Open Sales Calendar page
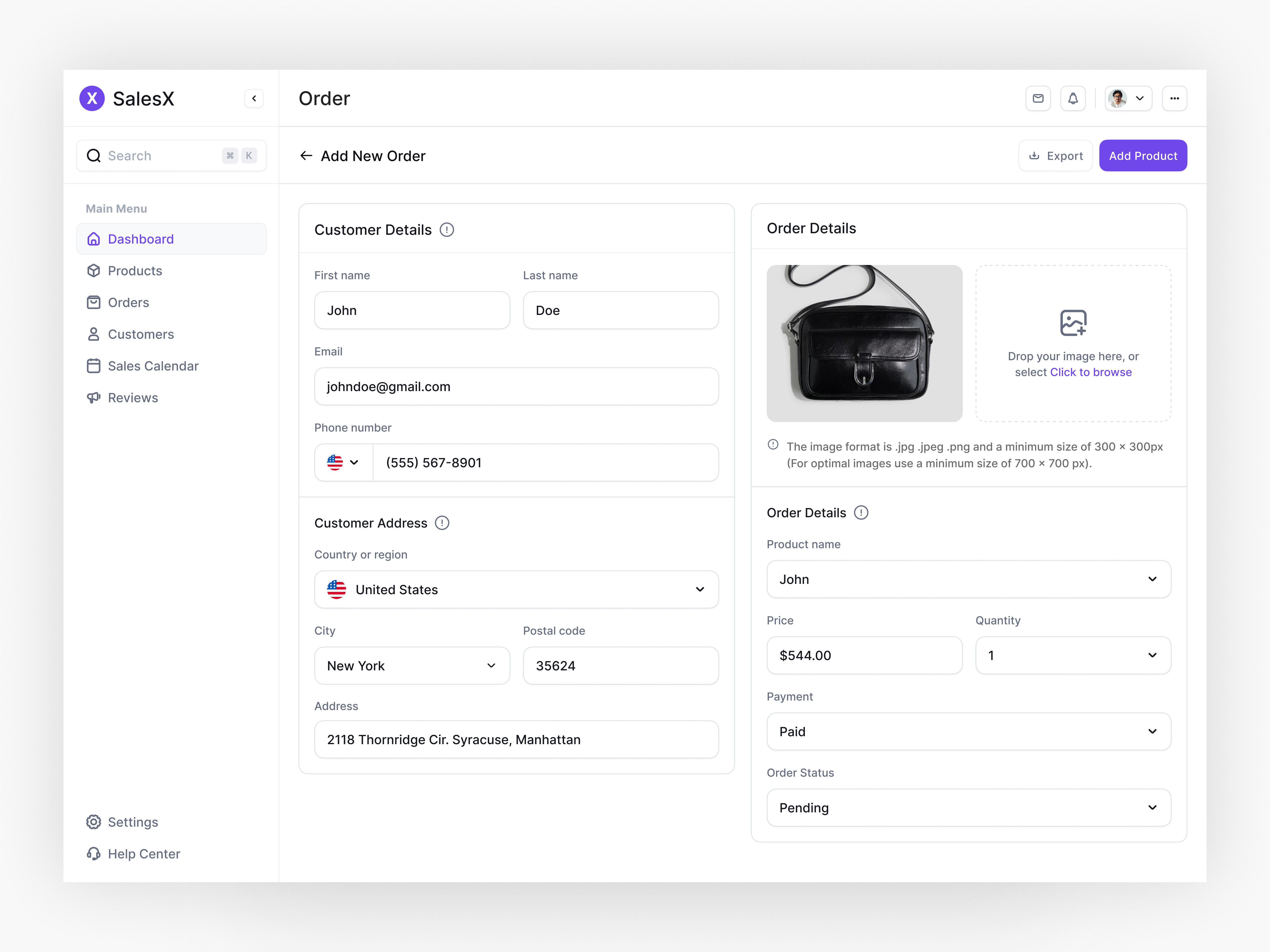This screenshot has width=1270, height=952. coord(171,366)
